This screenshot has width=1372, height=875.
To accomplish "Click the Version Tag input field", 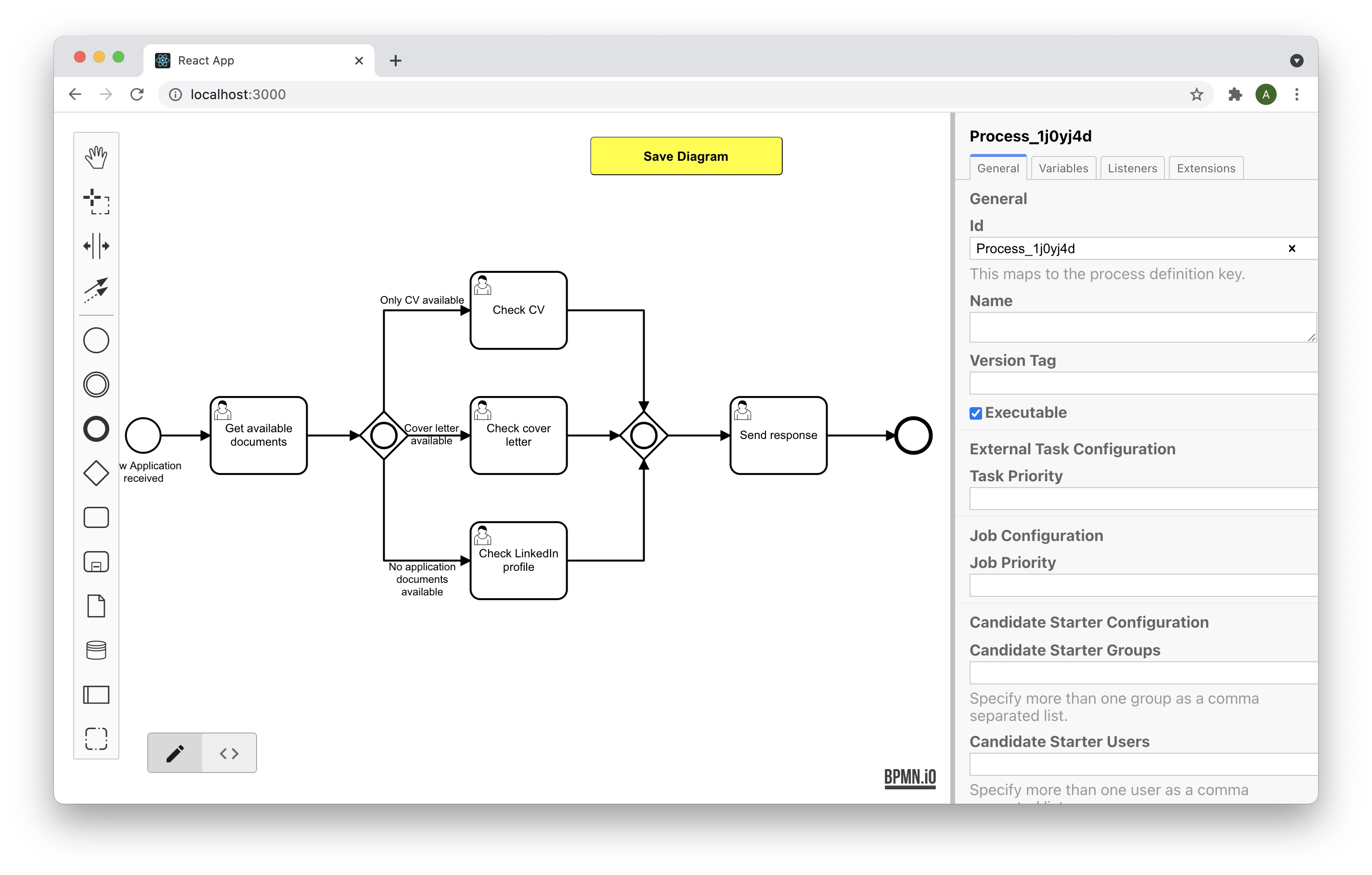I will point(1142,384).
